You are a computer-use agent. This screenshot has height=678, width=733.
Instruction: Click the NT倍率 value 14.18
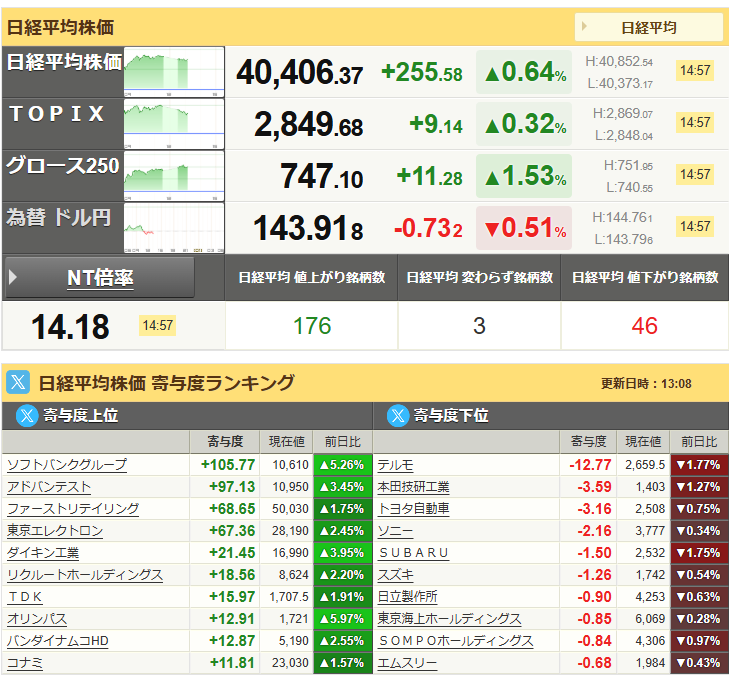tap(70, 326)
